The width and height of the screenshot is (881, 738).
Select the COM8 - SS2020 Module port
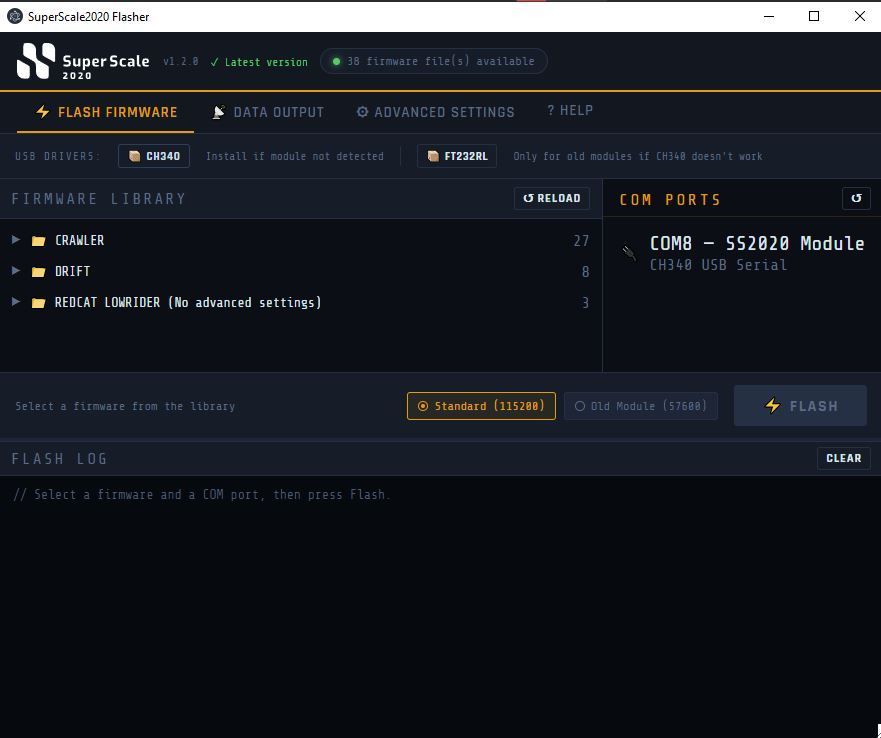(x=742, y=252)
